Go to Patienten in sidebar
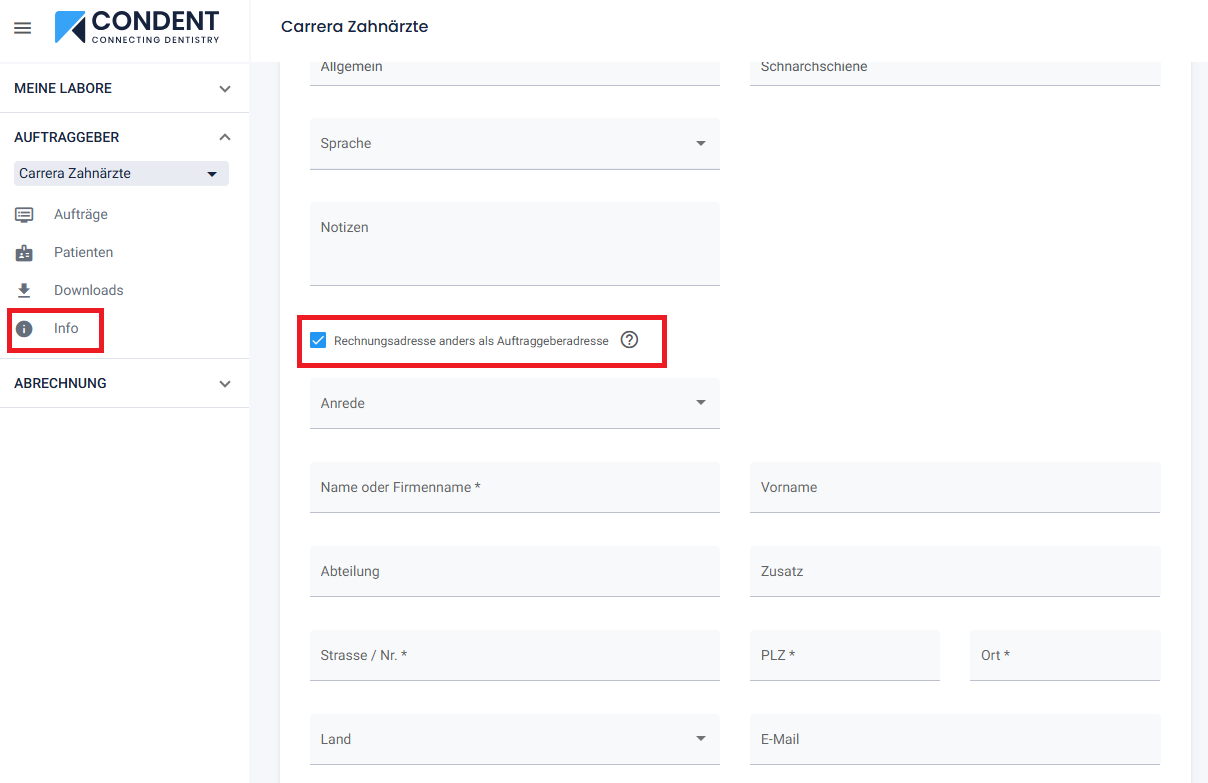This screenshot has width=1208, height=783. 83,252
